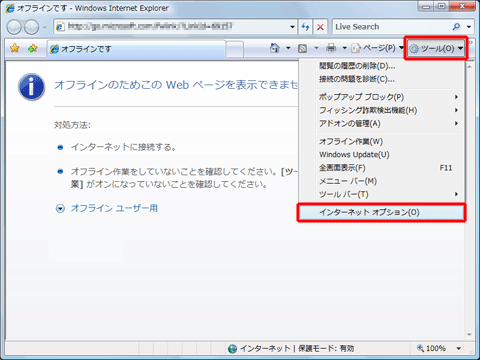
Task: Open ポップアップ ブロック(P) submenu
Action: 382,97
